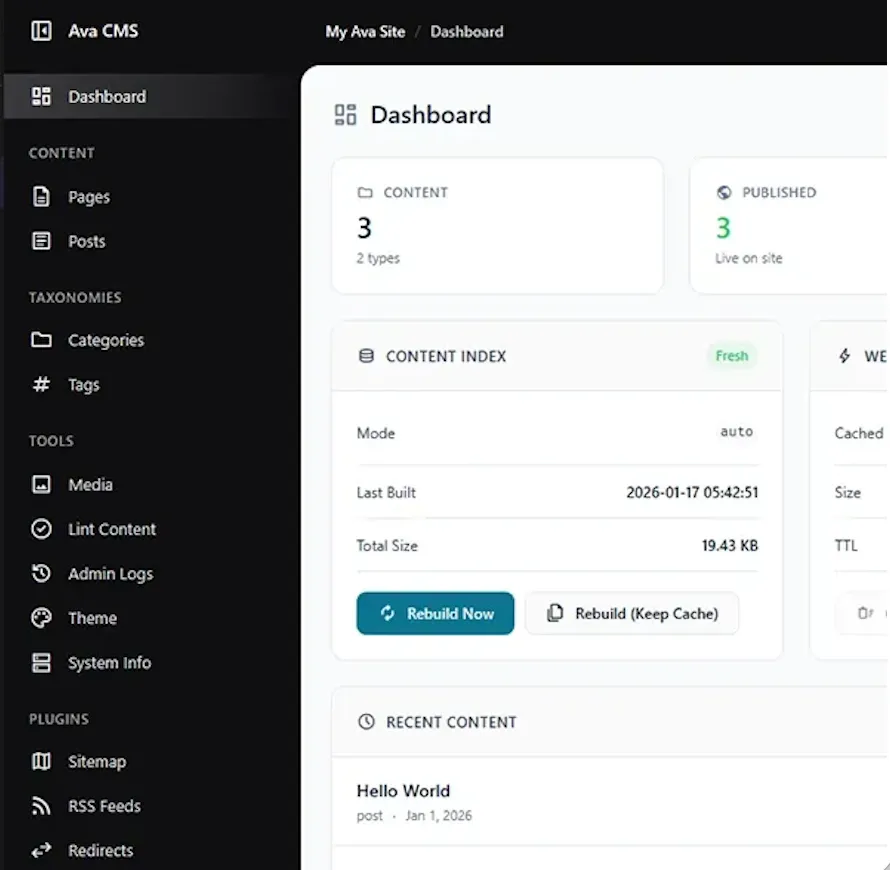Click the database icon beside Content Index
The width and height of the screenshot is (890, 870).
click(x=366, y=356)
